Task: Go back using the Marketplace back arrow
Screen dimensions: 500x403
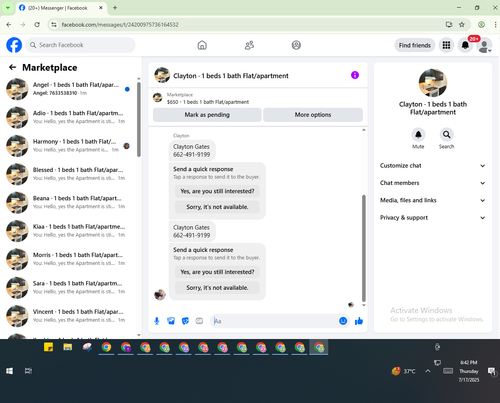Action: click(13, 67)
